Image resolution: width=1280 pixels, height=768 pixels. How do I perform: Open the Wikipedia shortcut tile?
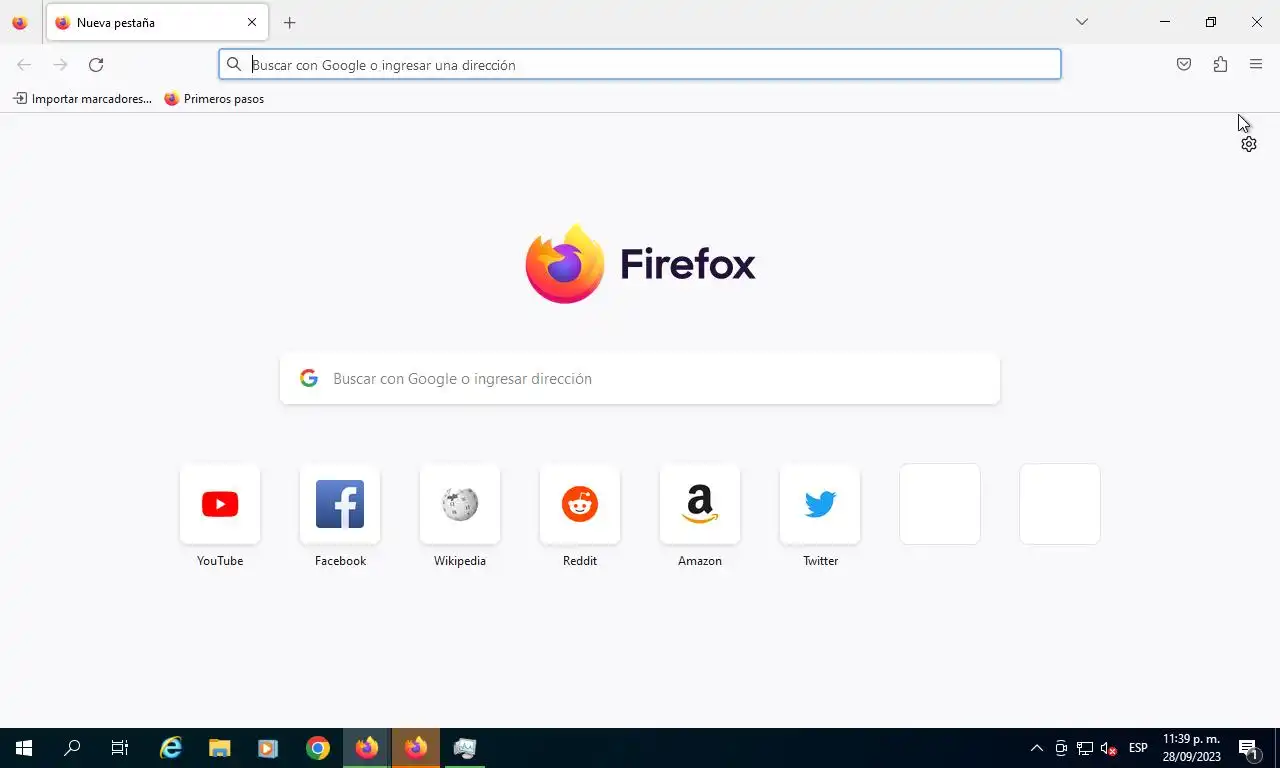pos(460,504)
